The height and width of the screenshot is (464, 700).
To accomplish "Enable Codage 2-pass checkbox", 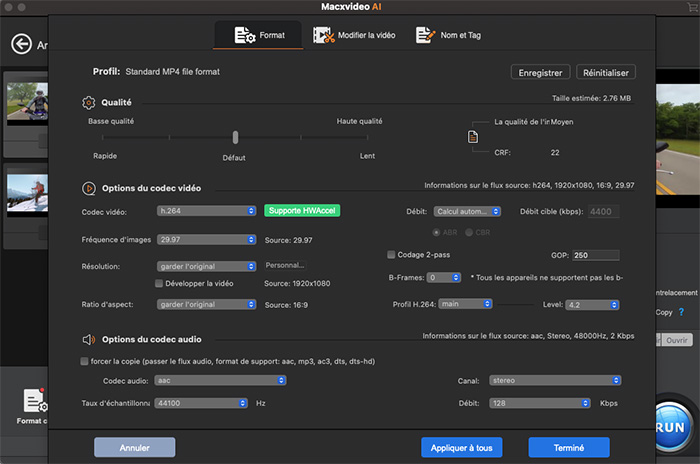I will 391,255.
